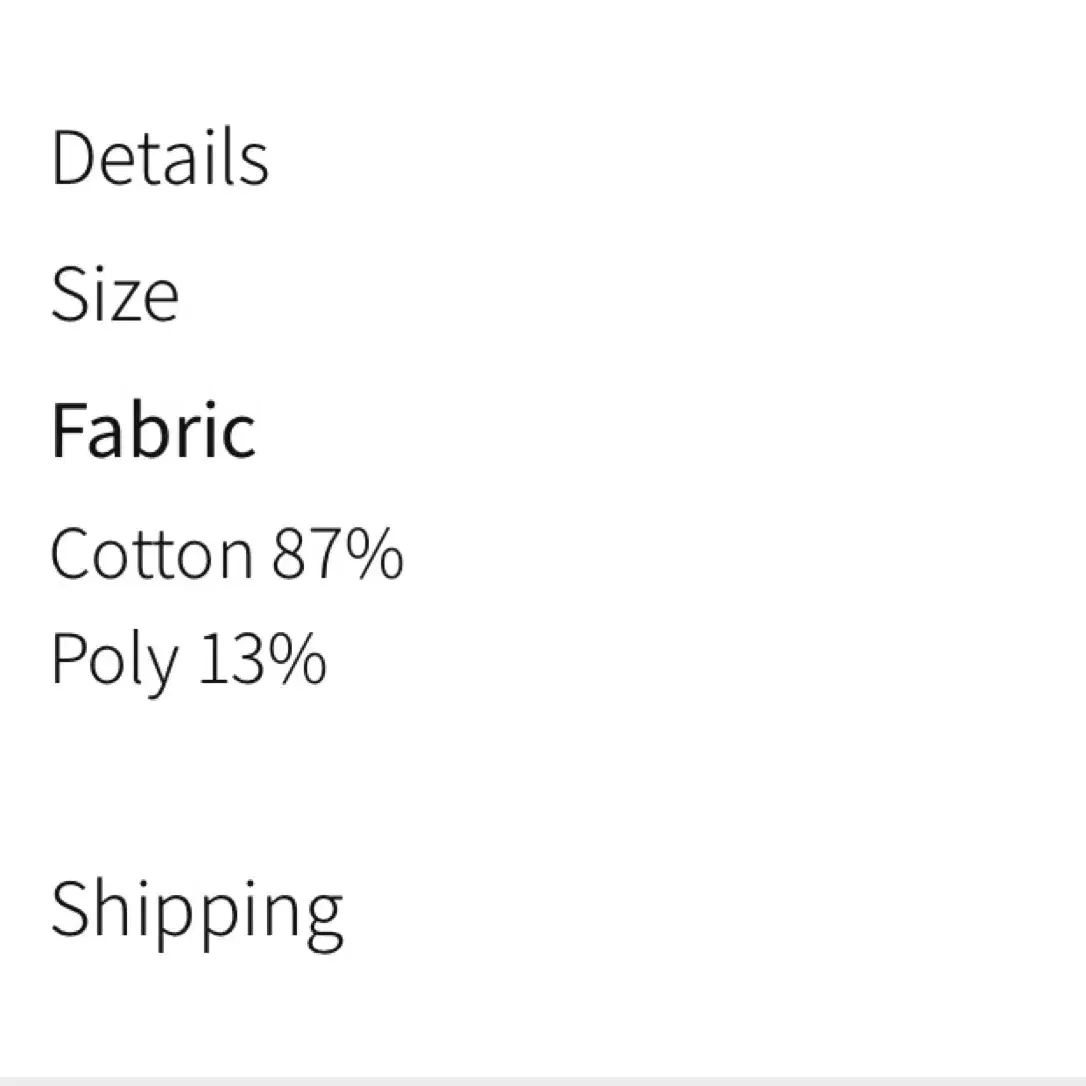
Task: Click the gray divider bar at bottom
Action: point(543,1081)
